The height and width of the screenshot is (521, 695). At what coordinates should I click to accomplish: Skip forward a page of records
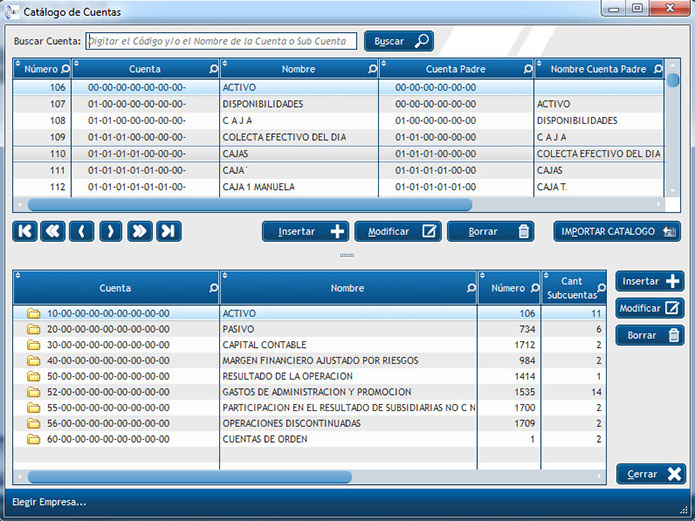[x=140, y=231]
